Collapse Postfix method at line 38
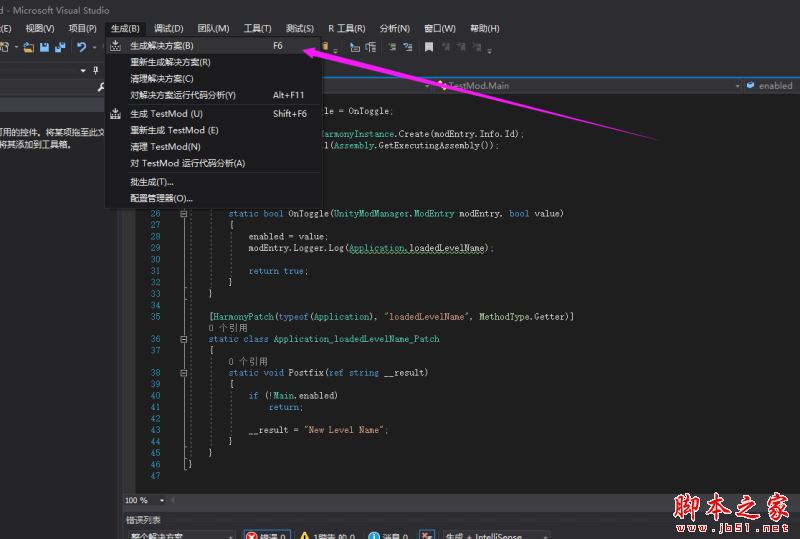 pos(184,373)
